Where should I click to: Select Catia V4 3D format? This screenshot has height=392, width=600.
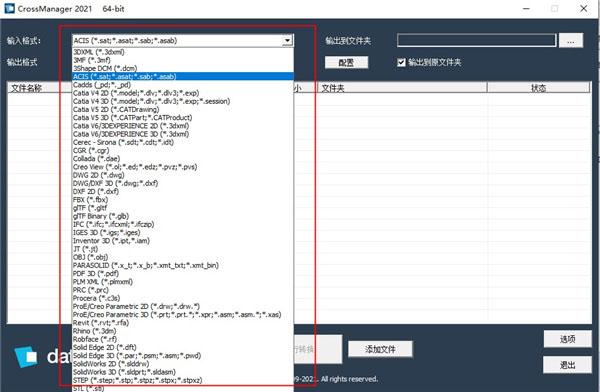tap(183, 101)
